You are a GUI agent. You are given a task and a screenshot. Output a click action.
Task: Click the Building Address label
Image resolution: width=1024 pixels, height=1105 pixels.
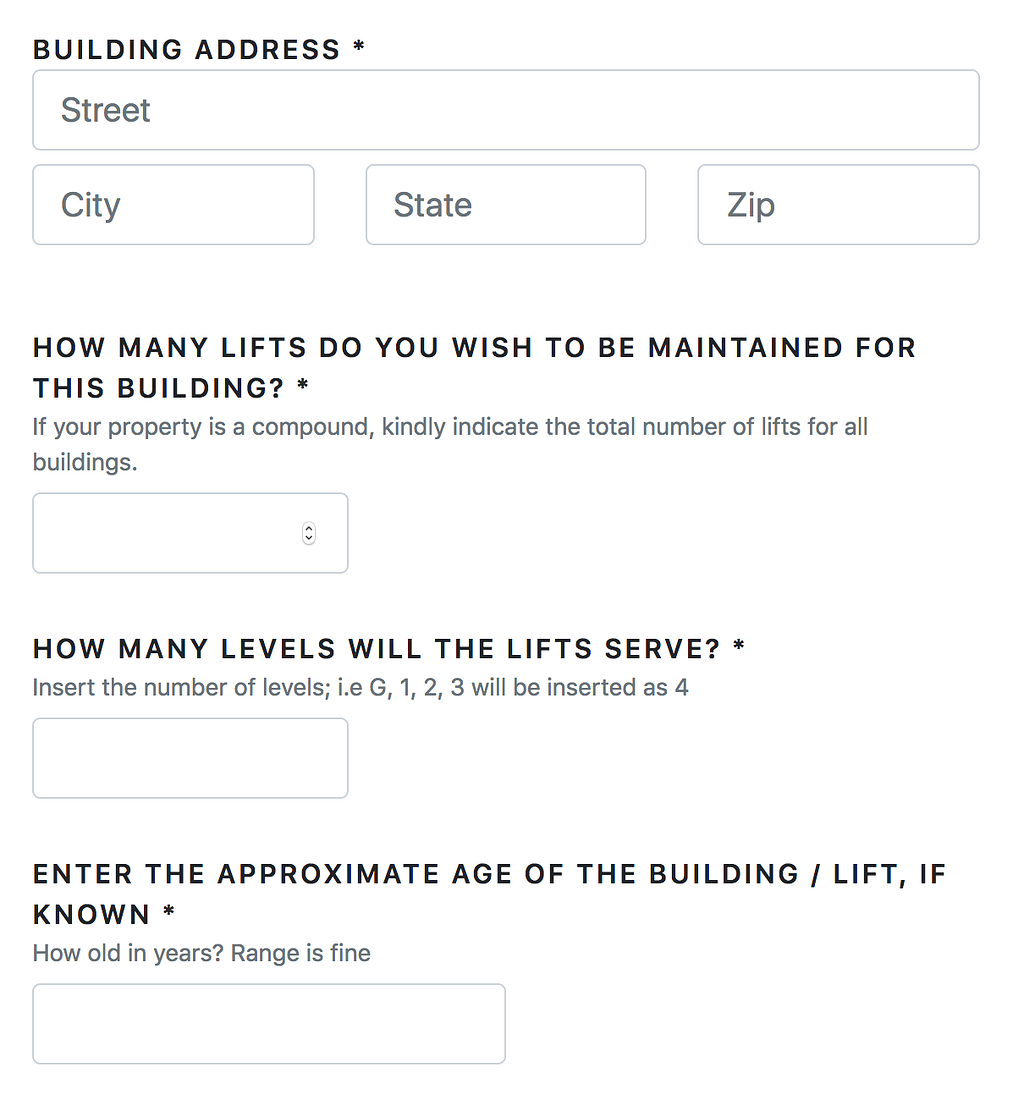point(187,50)
